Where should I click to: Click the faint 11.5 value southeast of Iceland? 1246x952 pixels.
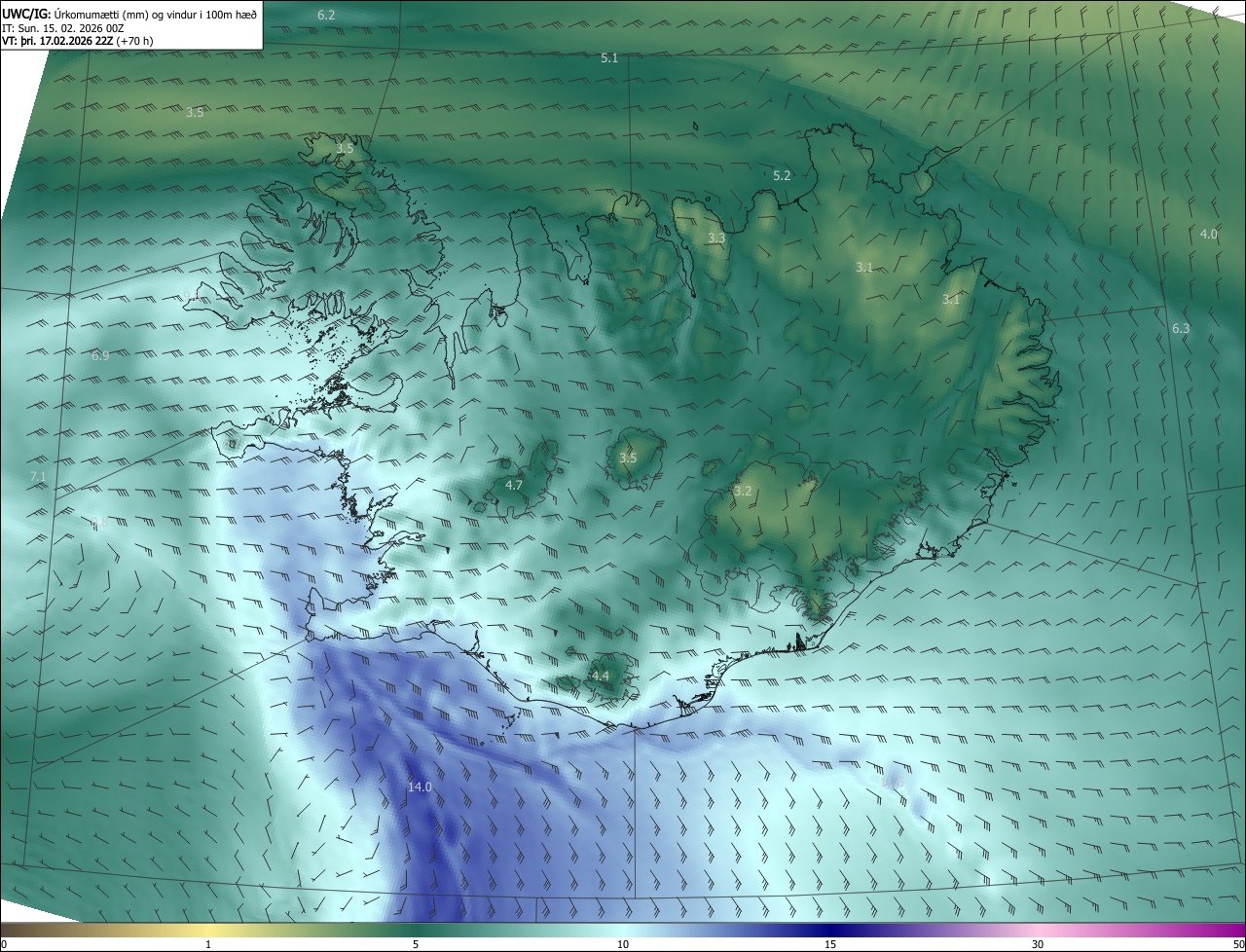(x=893, y=782)
